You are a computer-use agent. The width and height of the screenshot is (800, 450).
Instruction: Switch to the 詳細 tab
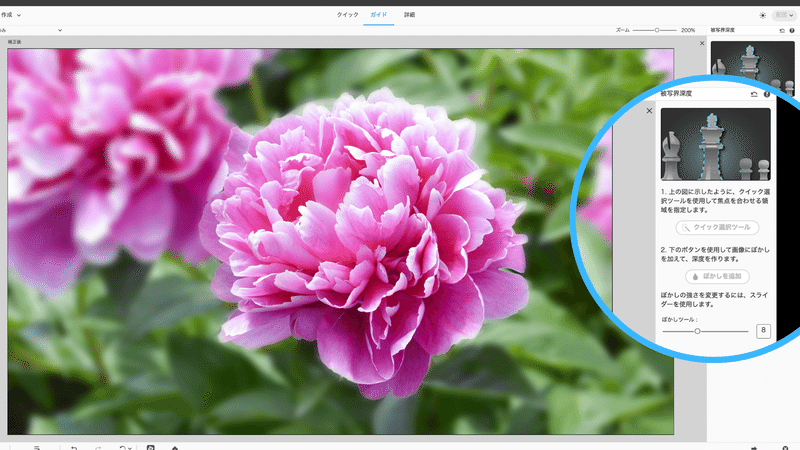(409, 15)
